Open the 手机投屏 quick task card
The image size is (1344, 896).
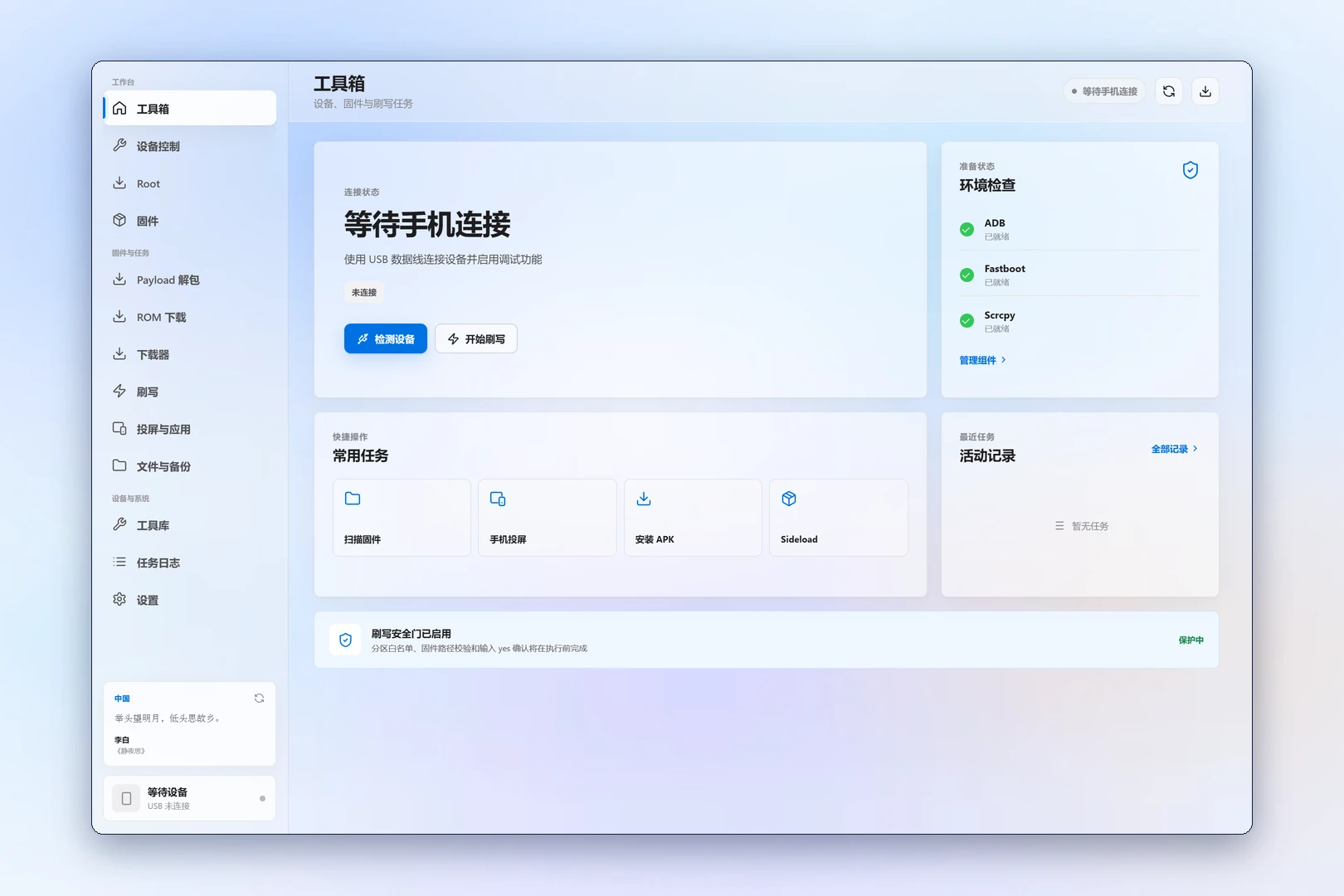tap(548, 518)
